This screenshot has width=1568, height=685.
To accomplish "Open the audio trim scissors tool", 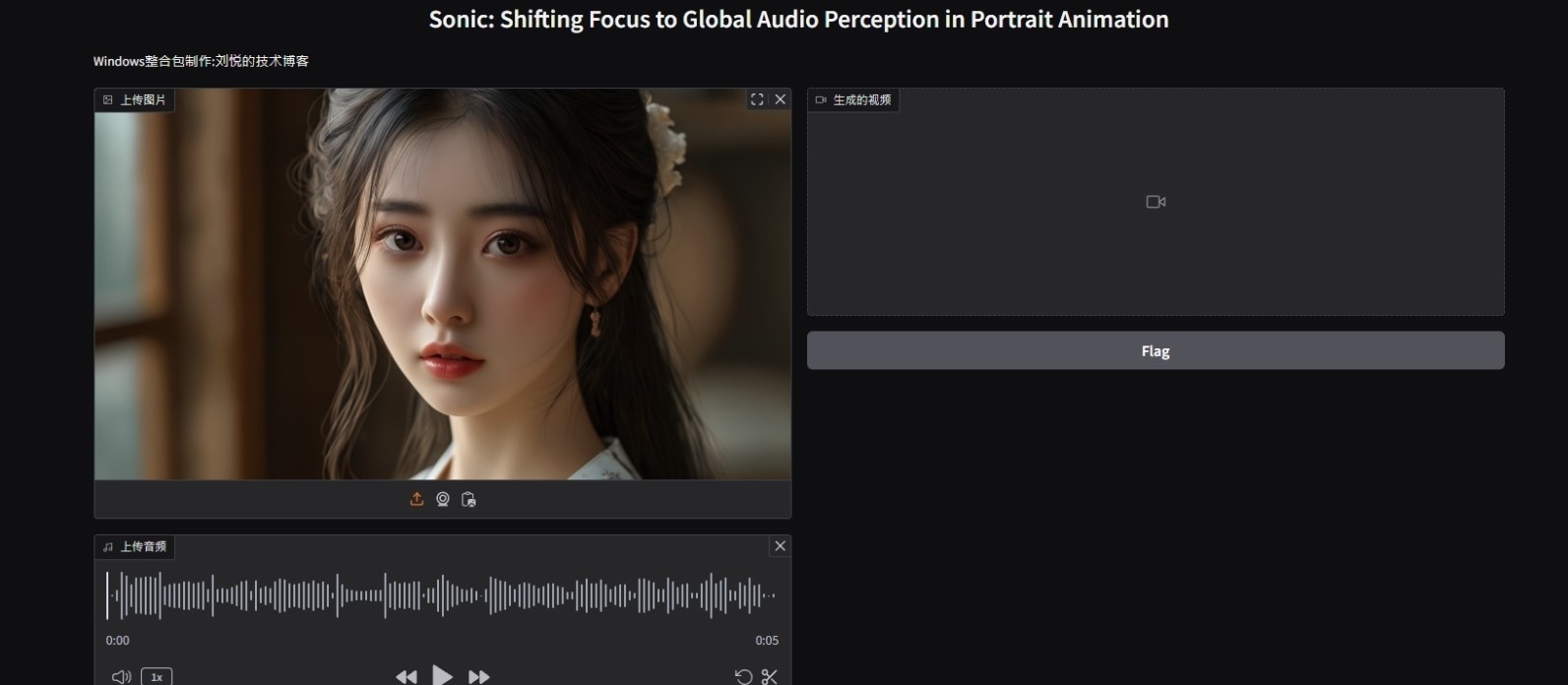I will click(x=770, y=676).
